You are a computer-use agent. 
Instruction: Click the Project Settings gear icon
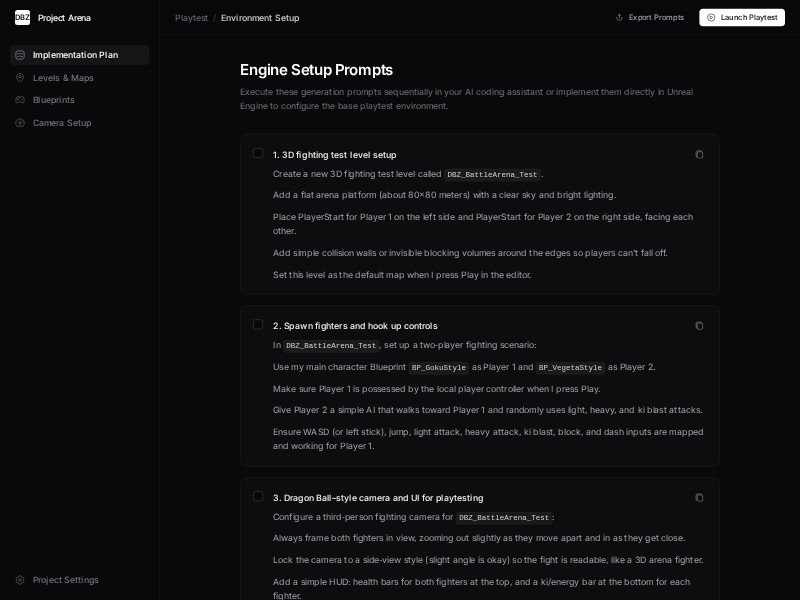[20, 580]
